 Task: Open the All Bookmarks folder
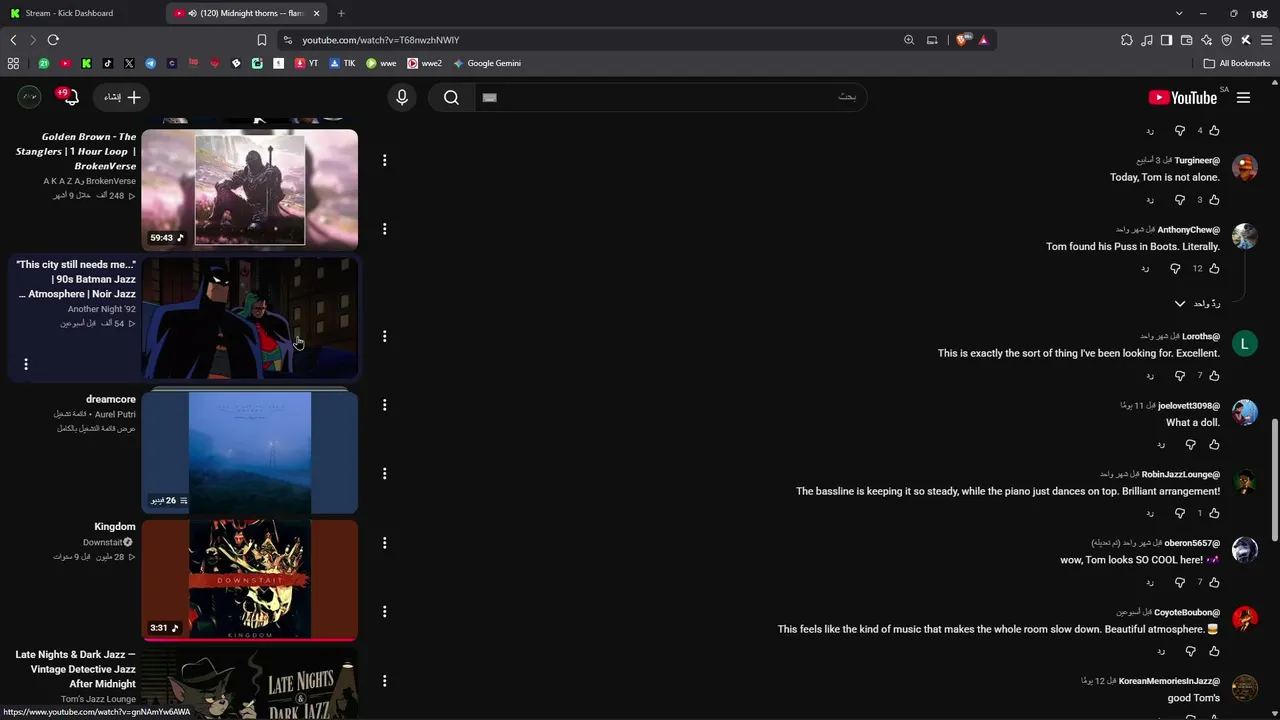(1237, 63)
